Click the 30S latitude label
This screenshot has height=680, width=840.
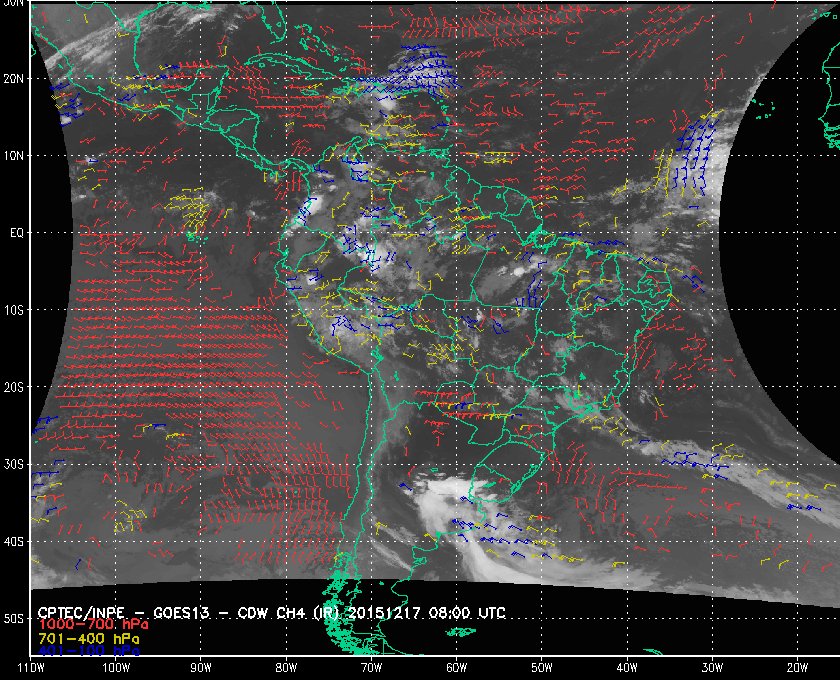(13, 465)
